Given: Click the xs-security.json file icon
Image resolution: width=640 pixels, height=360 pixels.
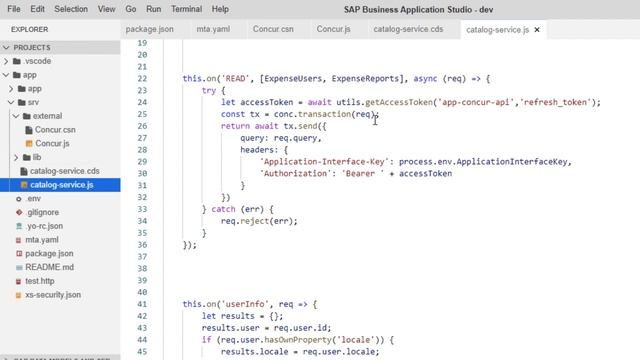Looking at the screenshot, I should click(x=18, y=295).
